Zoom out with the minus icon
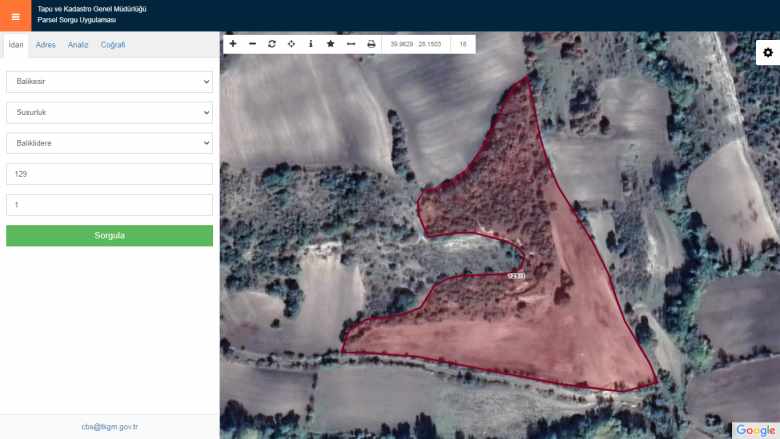Image resolution: width=780 pixels, height=439 pixels. point(252,44)
